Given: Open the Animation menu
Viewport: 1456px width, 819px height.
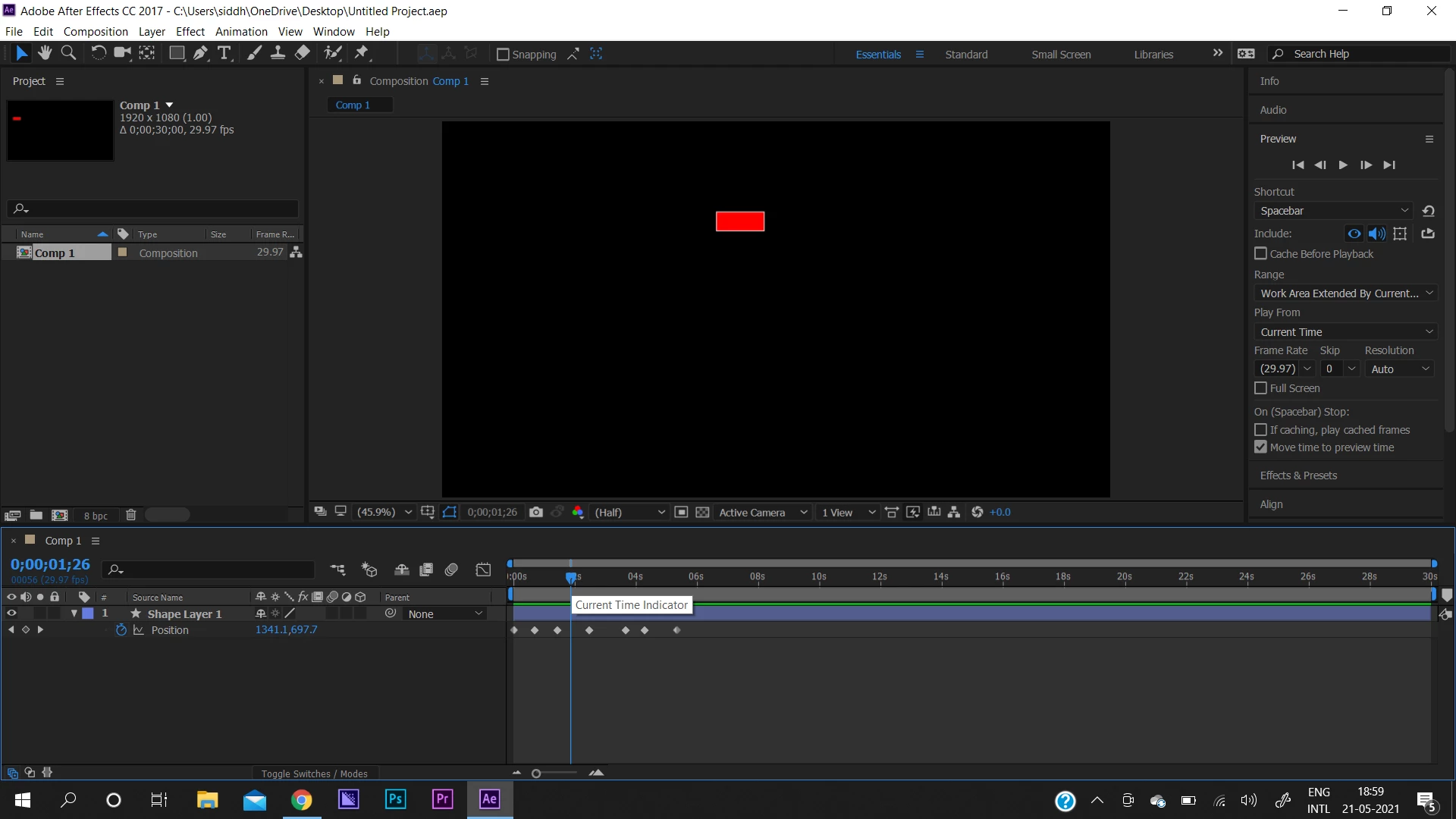Looking at the screenshot, I should 241,32.
